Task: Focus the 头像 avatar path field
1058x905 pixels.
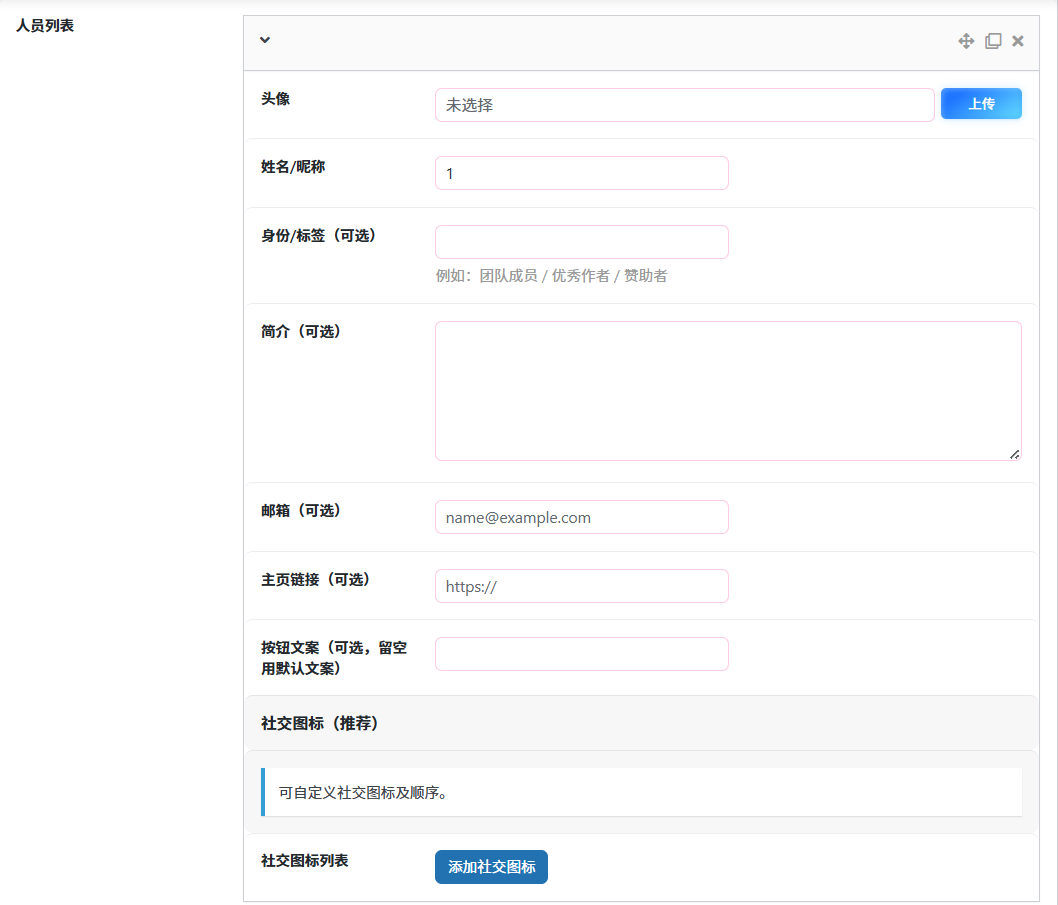Action: tap(684, 105)
